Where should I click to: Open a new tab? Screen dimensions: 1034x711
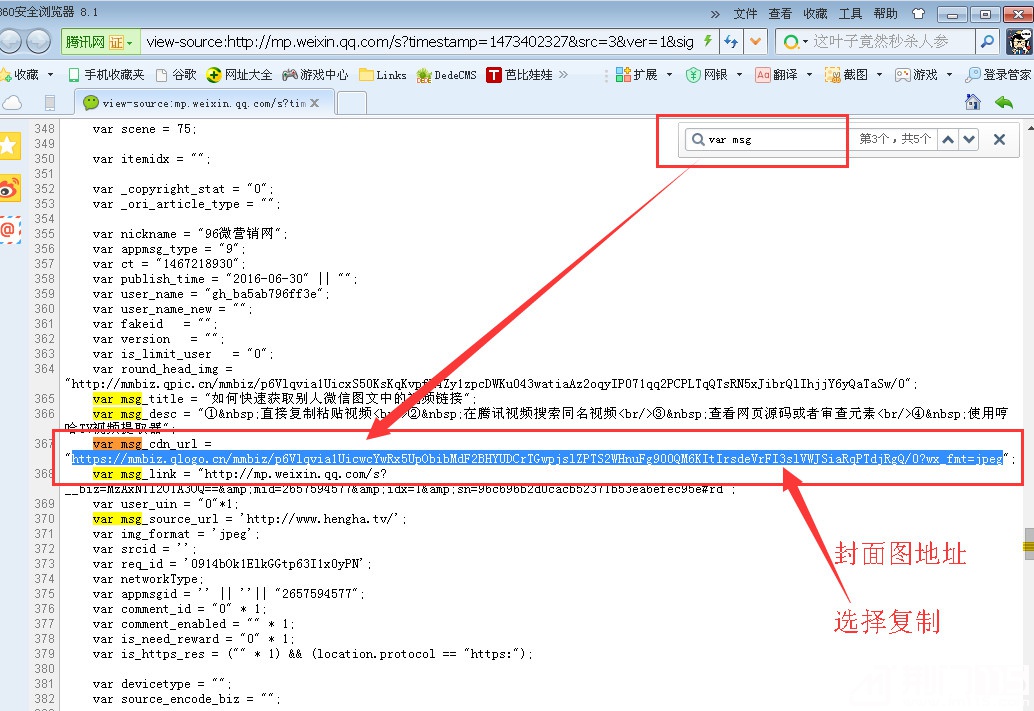[351, 103]
